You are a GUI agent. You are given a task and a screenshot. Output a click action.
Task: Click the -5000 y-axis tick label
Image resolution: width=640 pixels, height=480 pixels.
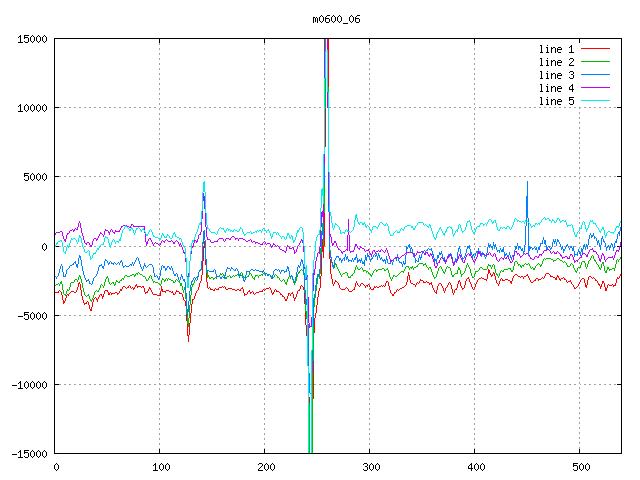tap(32, 315)
